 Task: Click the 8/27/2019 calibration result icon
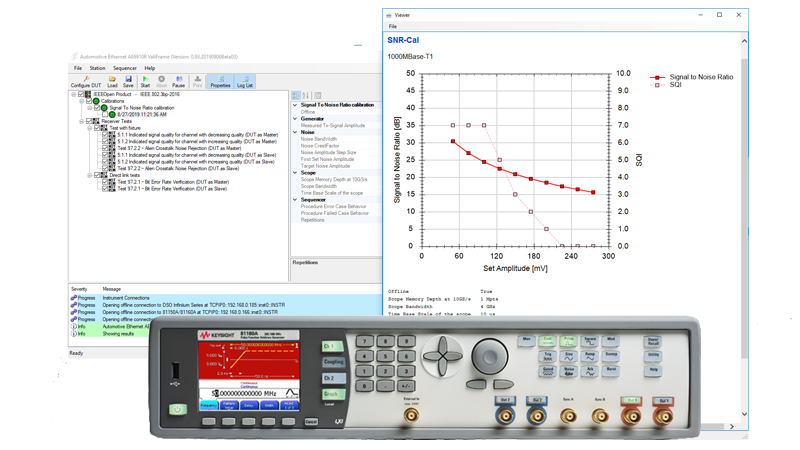click(112, 115)
